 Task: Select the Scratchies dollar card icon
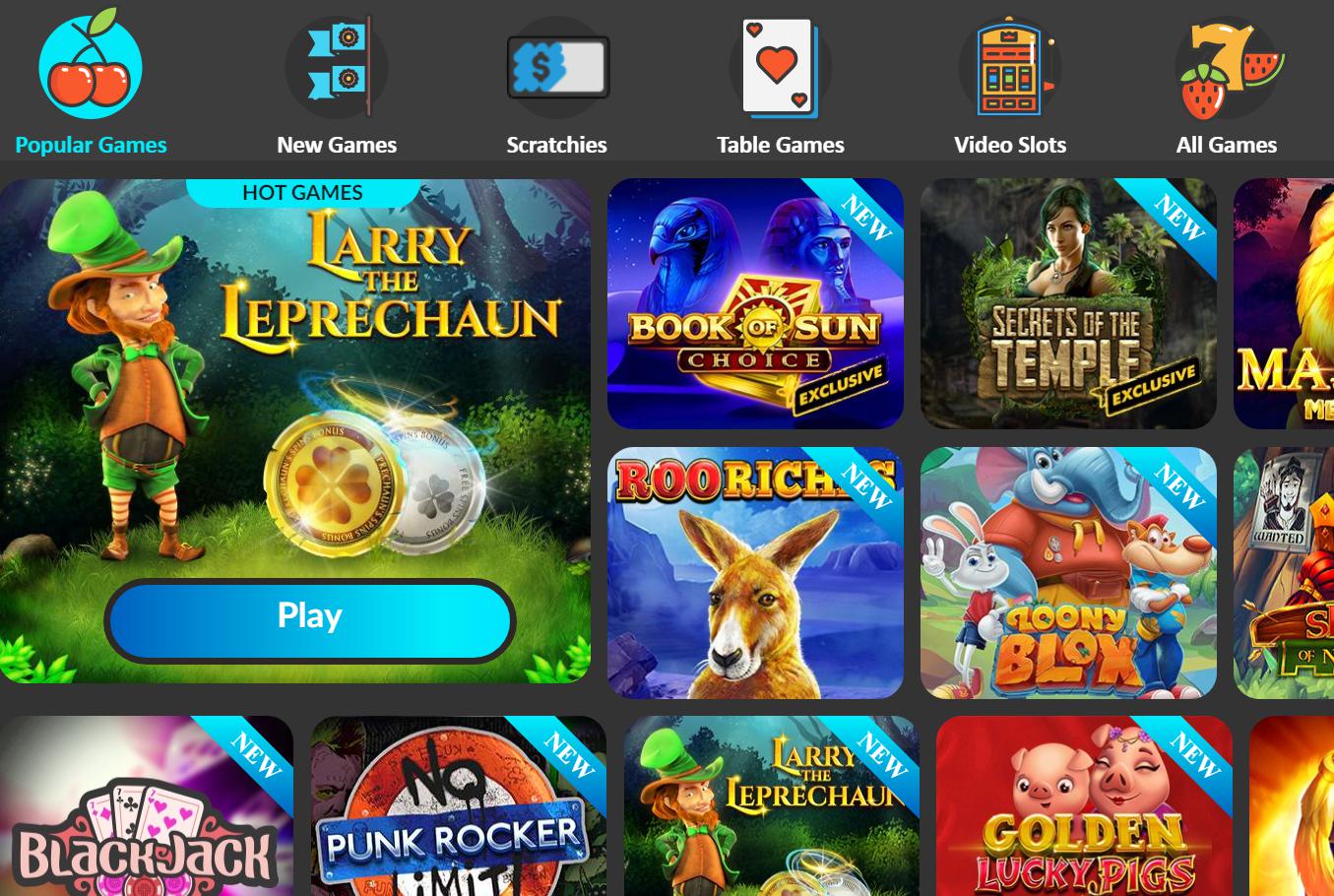coord(558,67)
